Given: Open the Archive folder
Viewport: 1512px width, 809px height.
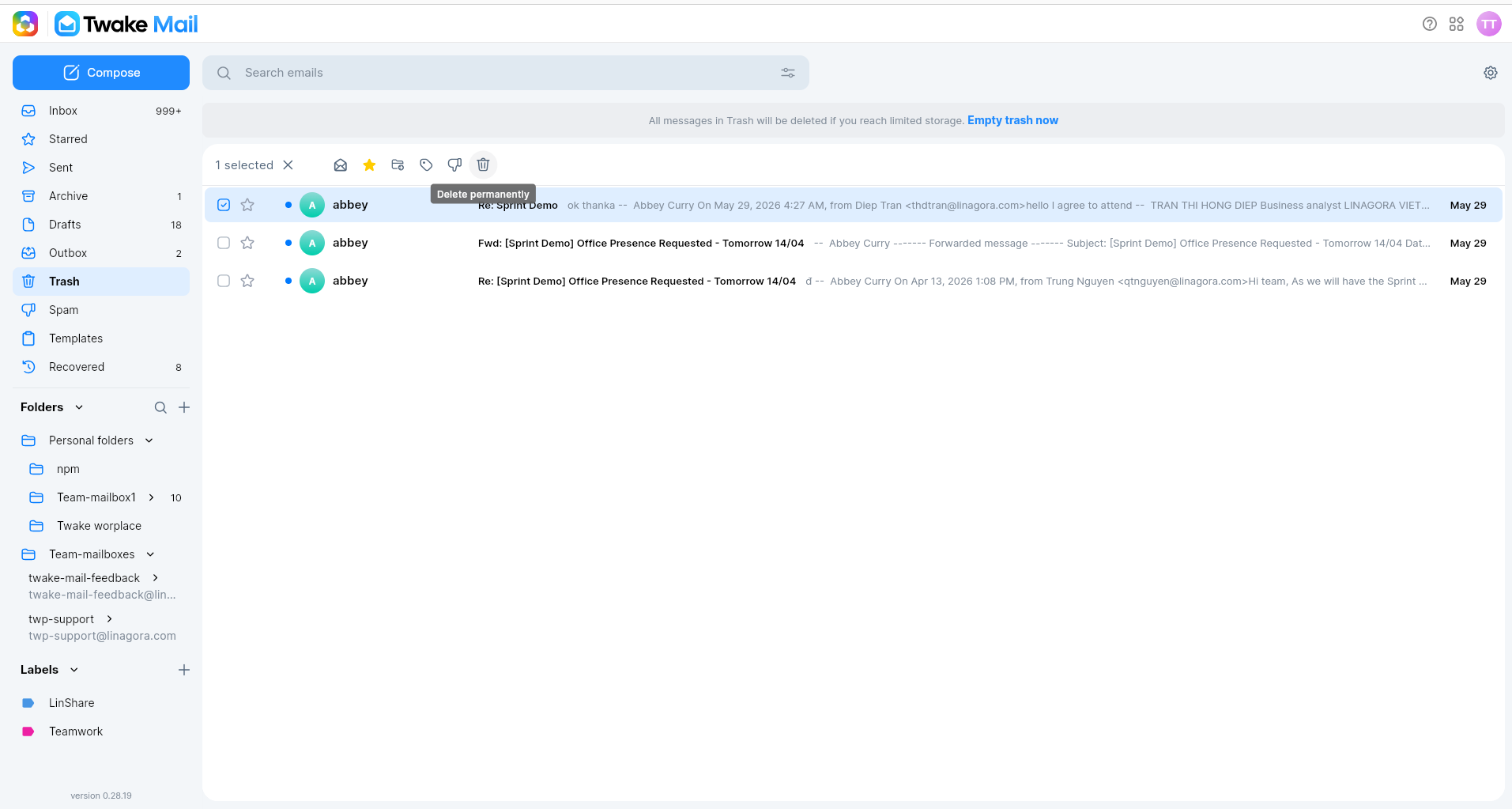Looking at the screenshot, I should (x=101, y=196).
